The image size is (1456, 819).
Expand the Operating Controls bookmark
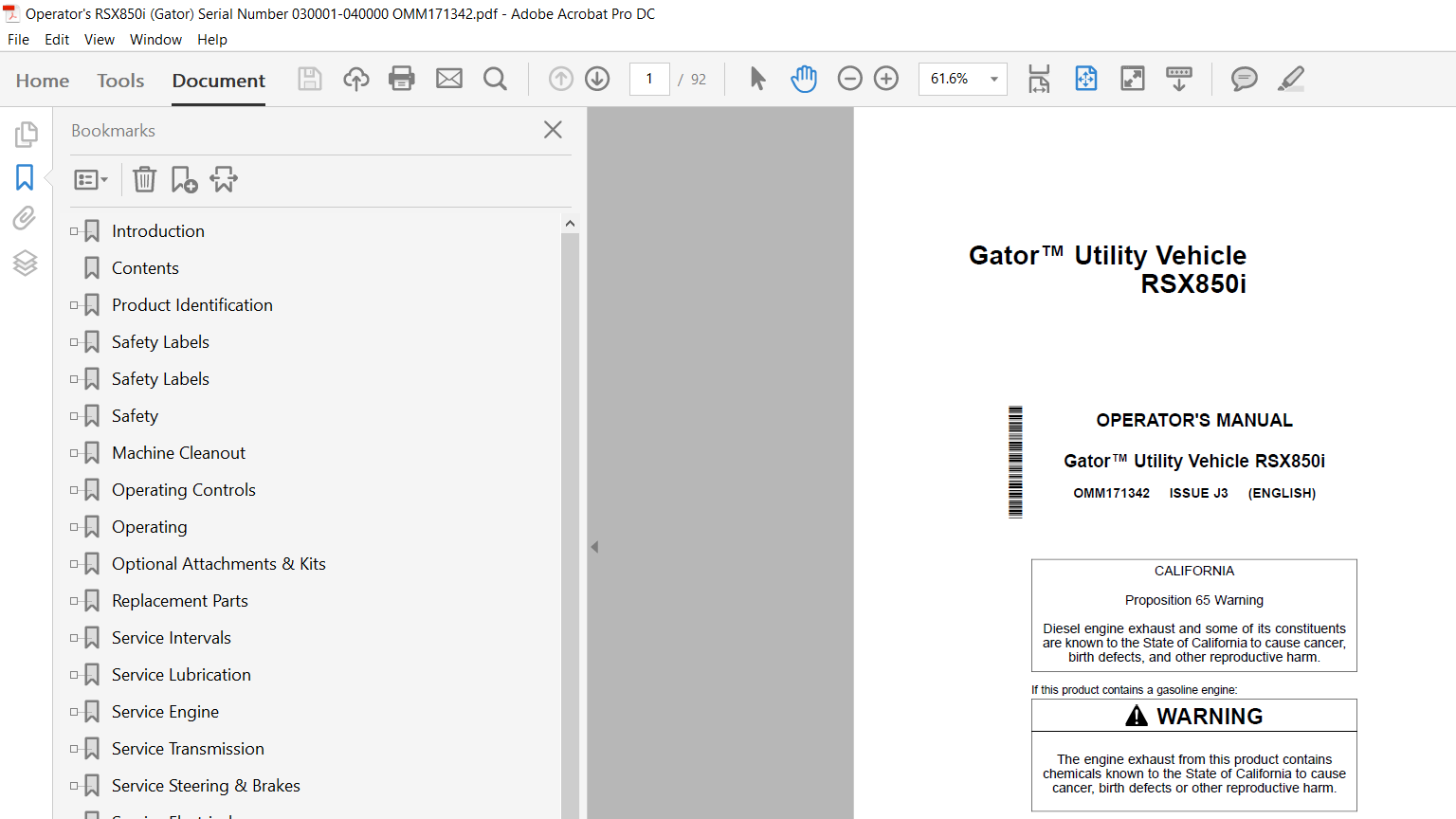click(x=74, y=490)
